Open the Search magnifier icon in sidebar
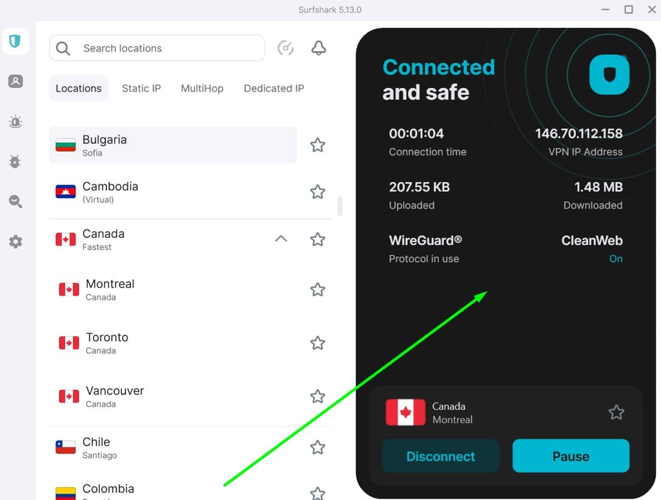Image resolution: width=661 pixels, height=500 pixels. [15, 202]
